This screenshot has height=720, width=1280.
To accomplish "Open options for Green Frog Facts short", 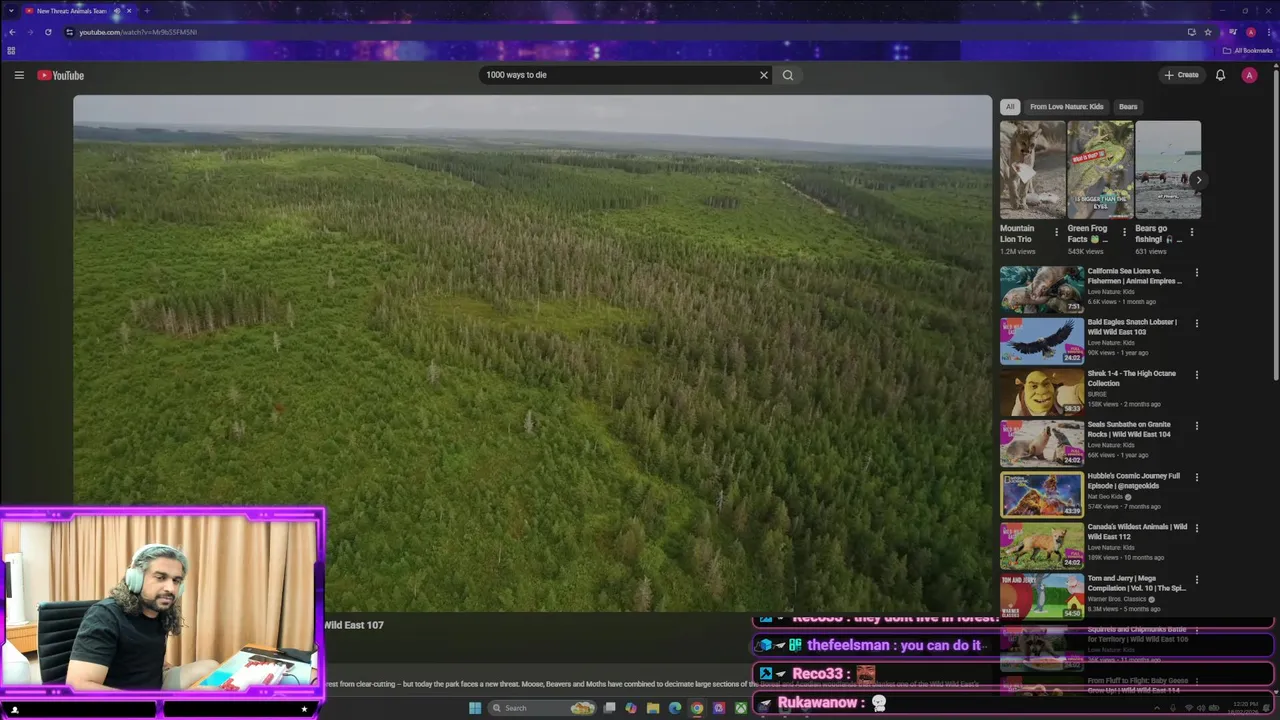I will [x=1124, y=232].
